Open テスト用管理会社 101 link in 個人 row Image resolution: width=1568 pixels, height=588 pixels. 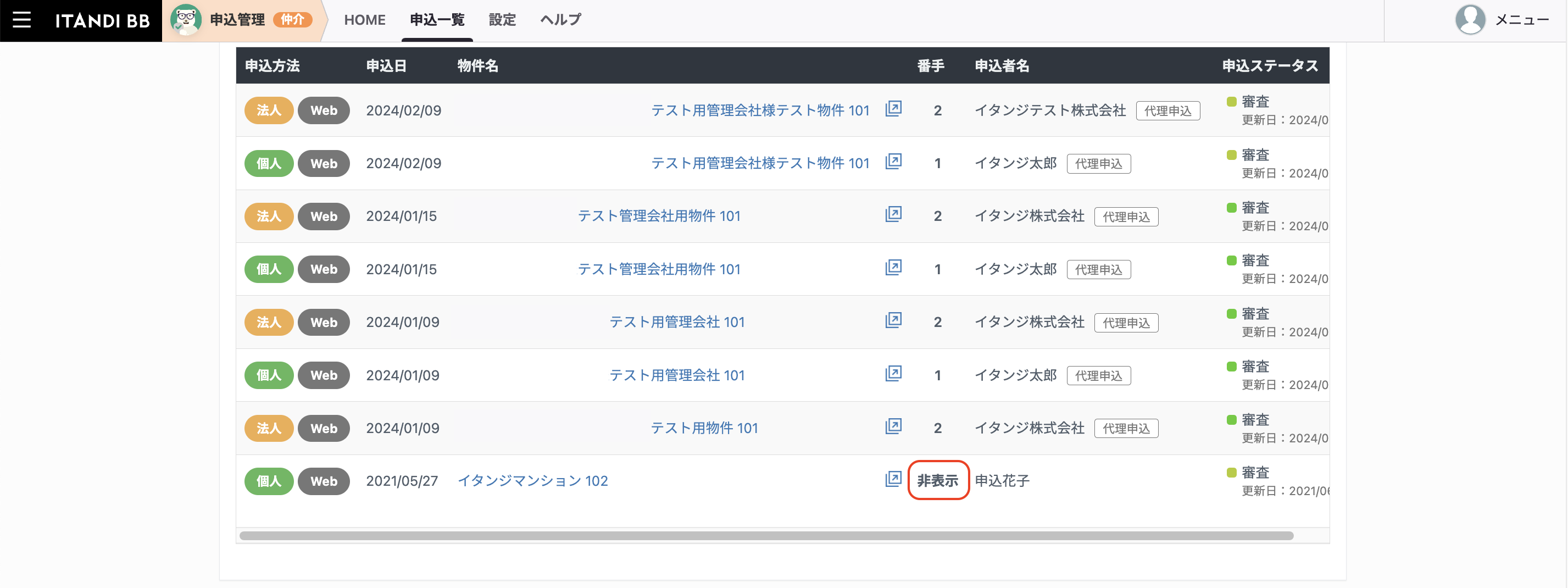(677, 375)
